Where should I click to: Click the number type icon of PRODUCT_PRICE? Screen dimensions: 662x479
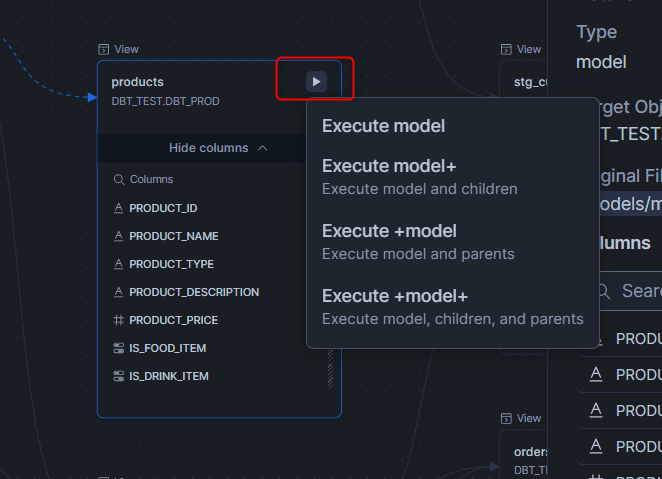click(119, 320)
